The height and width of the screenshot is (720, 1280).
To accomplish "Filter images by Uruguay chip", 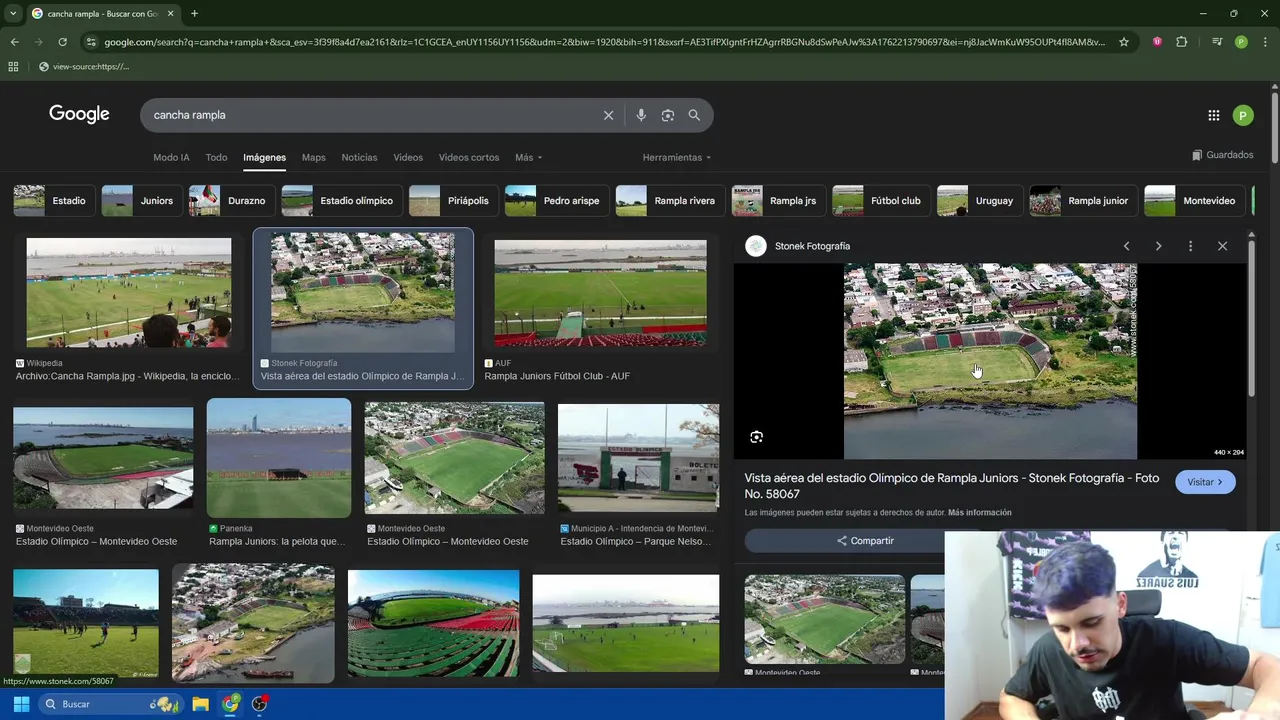I will [980, 201].
